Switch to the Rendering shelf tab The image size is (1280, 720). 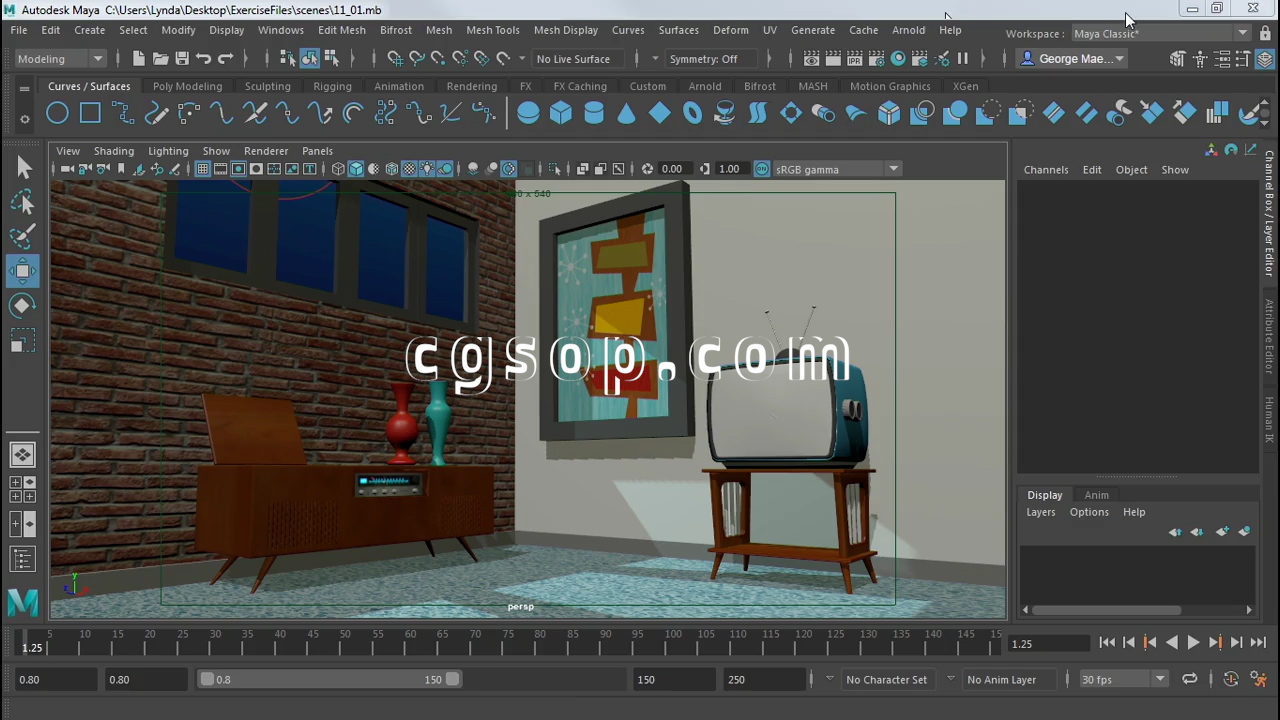click(x=472, y=86)
